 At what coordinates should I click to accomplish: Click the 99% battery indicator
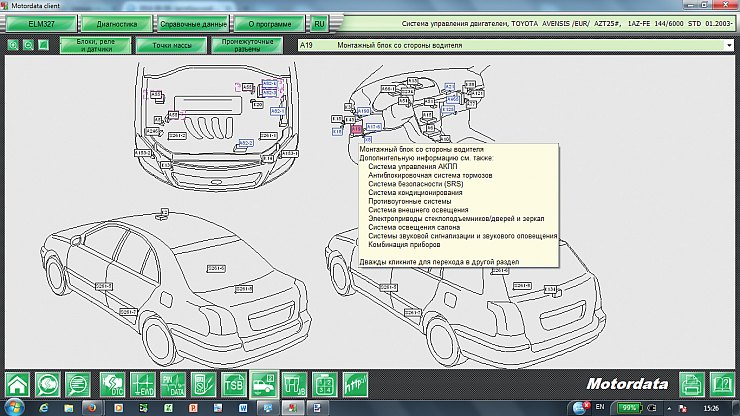tap(629, 408)
